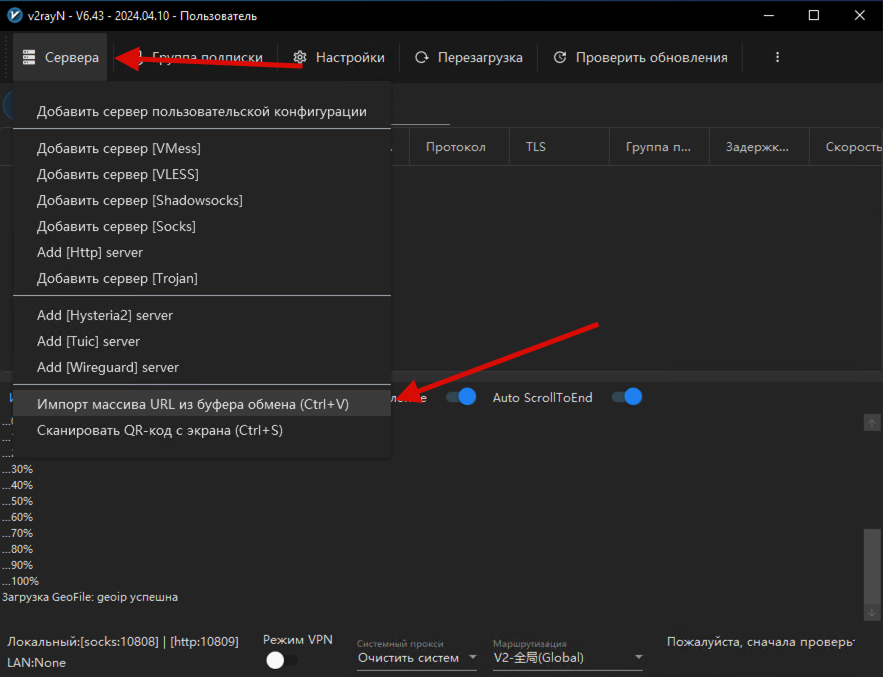Select Добавить сервер [Trojan]
Viewport: 883px width, 677px height.
[x=202, y=278]
